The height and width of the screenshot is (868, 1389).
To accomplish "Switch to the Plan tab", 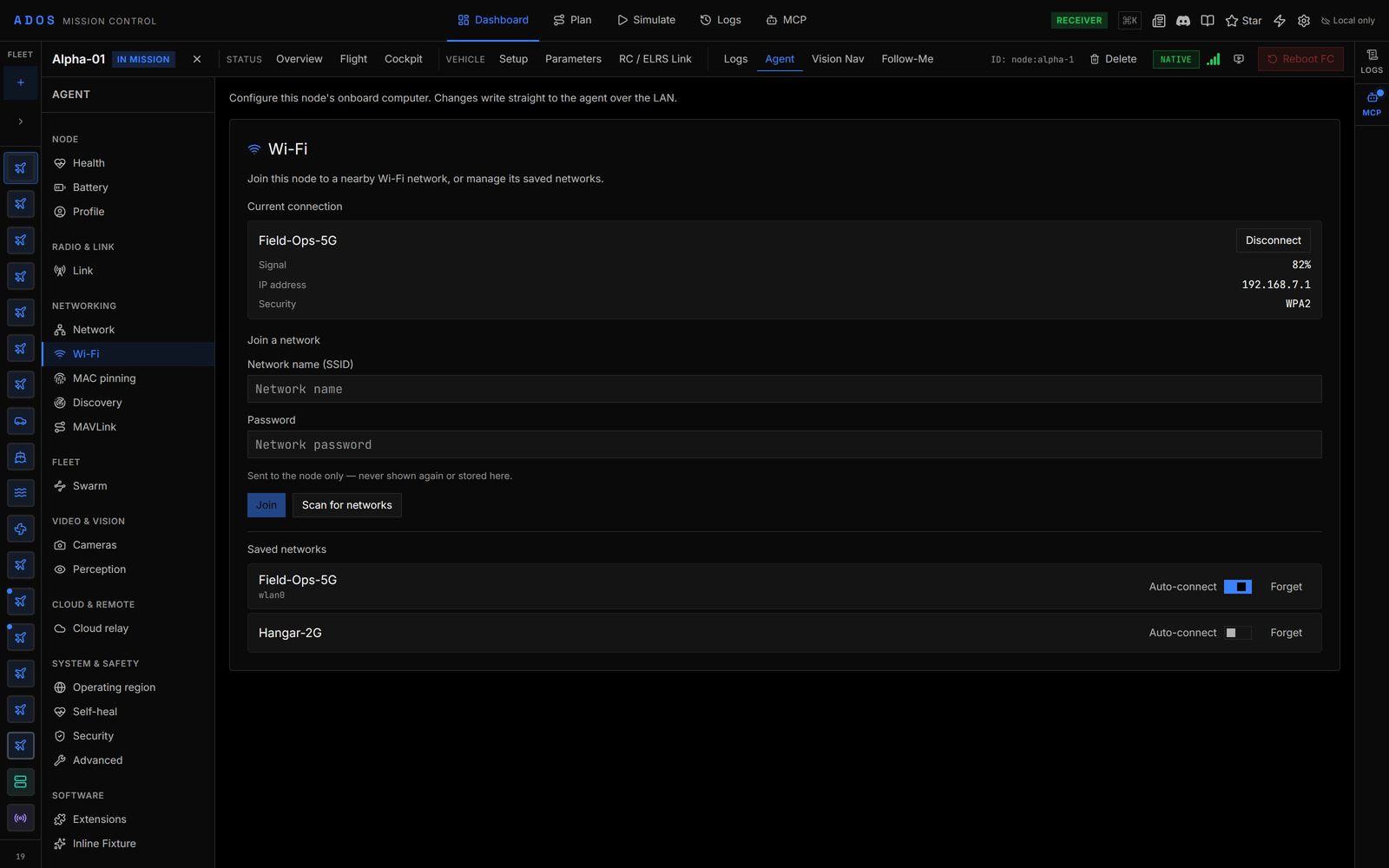I will tap(572, 20).
